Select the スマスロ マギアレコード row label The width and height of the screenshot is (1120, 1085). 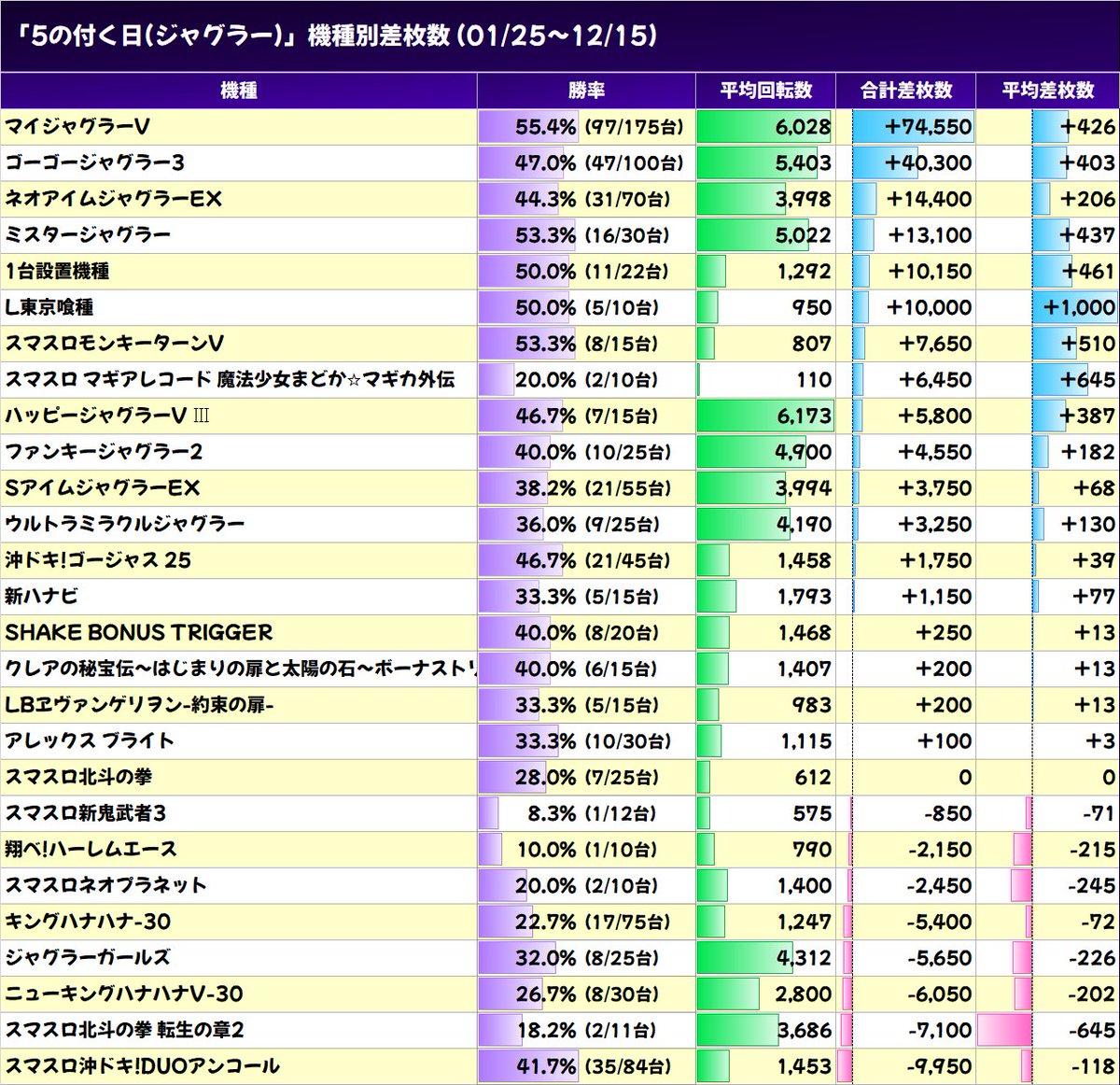point(230,379)
